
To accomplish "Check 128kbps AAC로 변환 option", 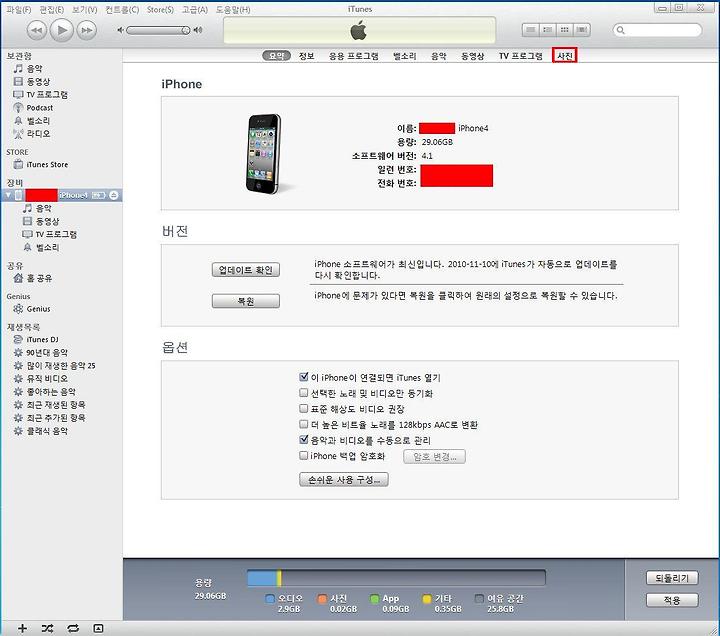I will tap(304, 424).
